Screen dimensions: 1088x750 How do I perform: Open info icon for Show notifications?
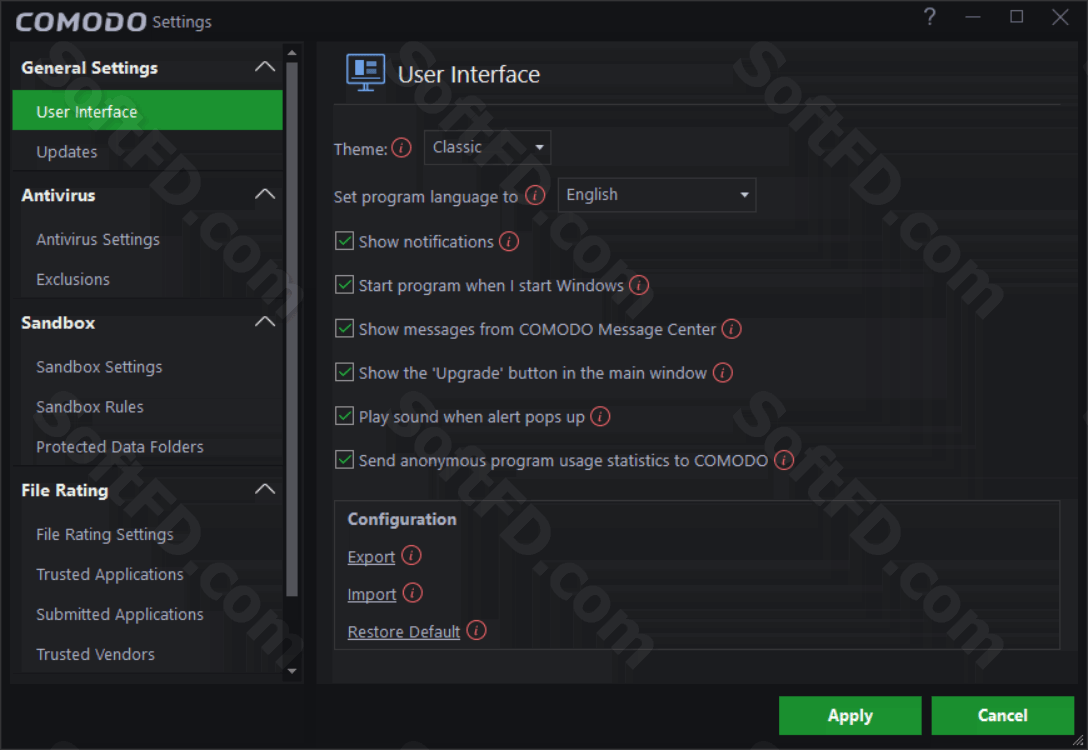pyautogui.click(x=509, y=241)
